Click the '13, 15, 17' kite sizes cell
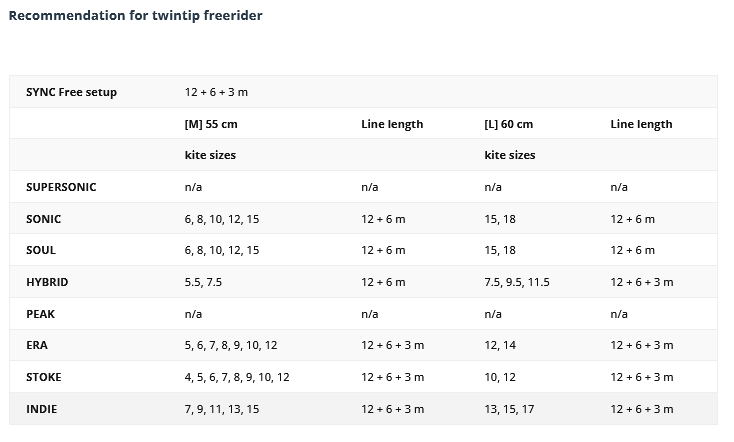 pyautogui.click(x=509, y=409)
